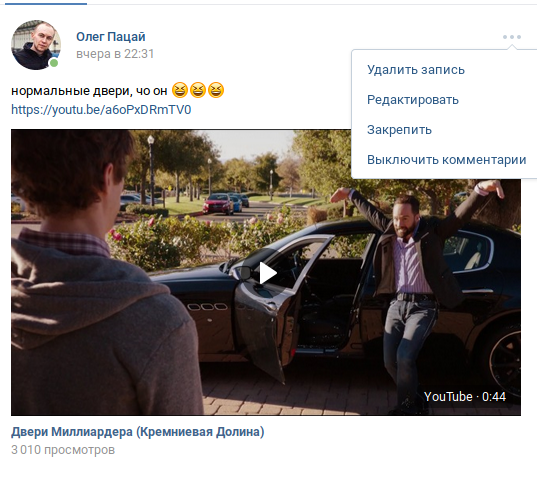
Task: Click the video thumbnail with black car
Action: pyautogui.click(x=266, y=273)
